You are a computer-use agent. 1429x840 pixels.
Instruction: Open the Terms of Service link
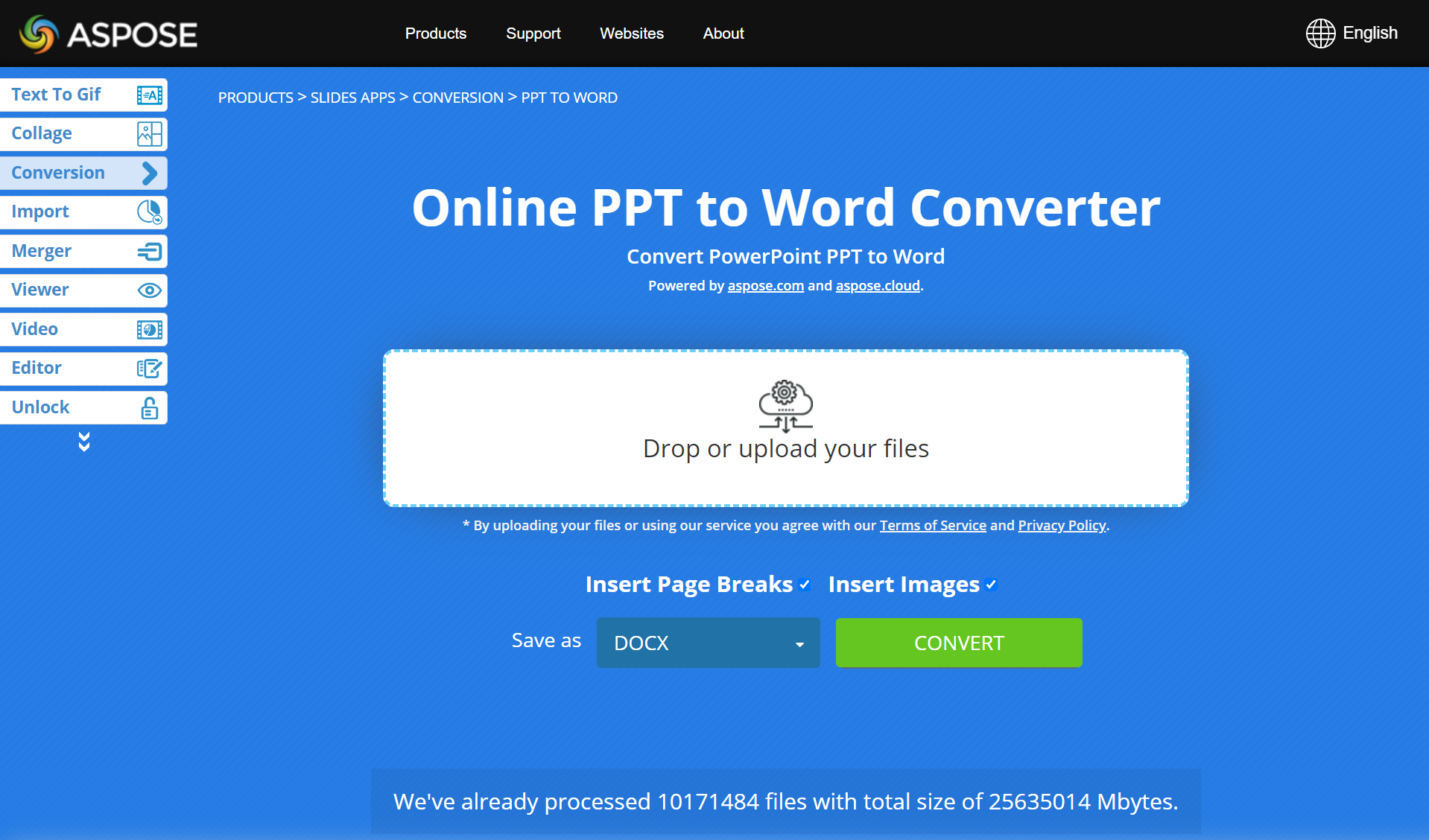(x=933, y=526)
